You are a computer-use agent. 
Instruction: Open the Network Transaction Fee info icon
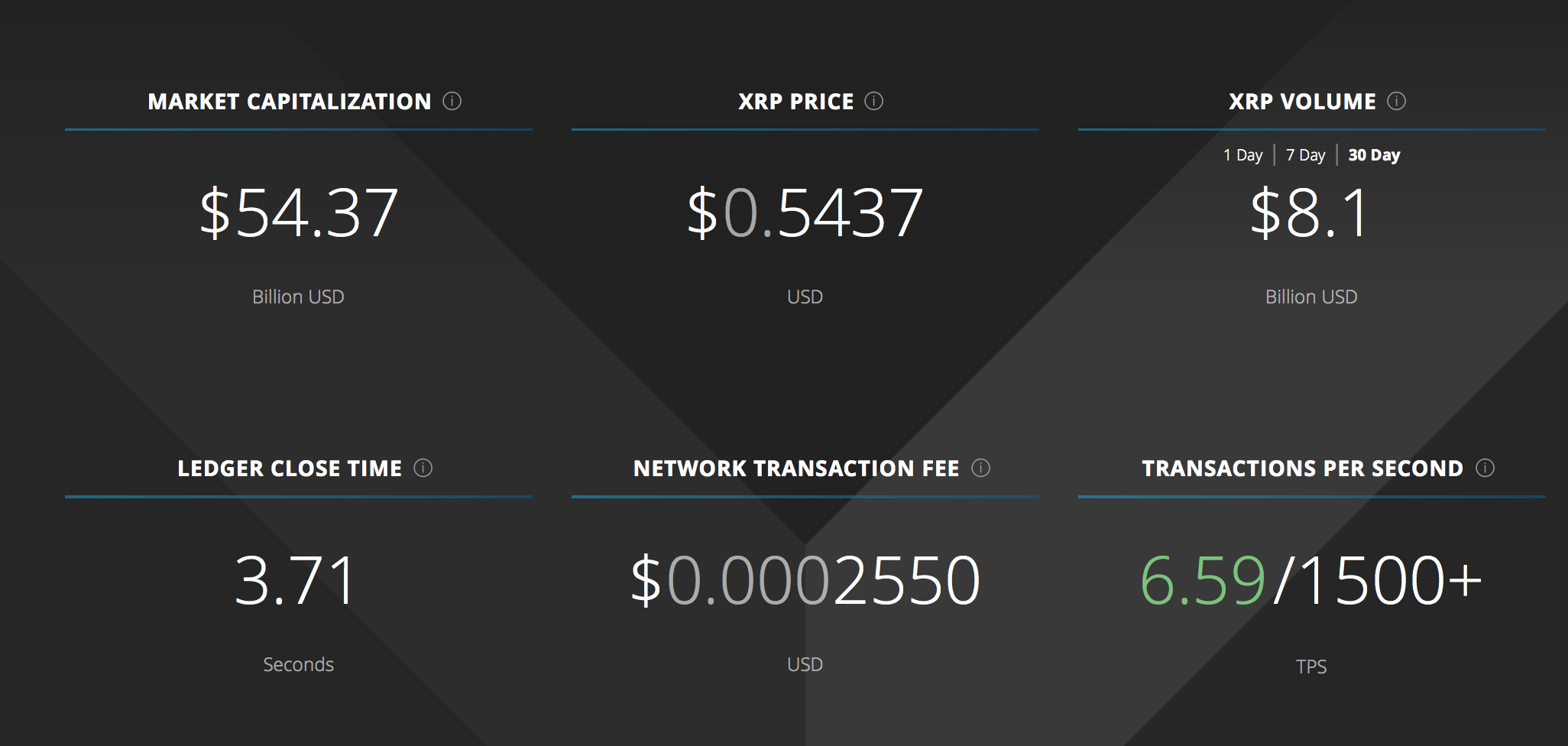click(x=981, y=468)
